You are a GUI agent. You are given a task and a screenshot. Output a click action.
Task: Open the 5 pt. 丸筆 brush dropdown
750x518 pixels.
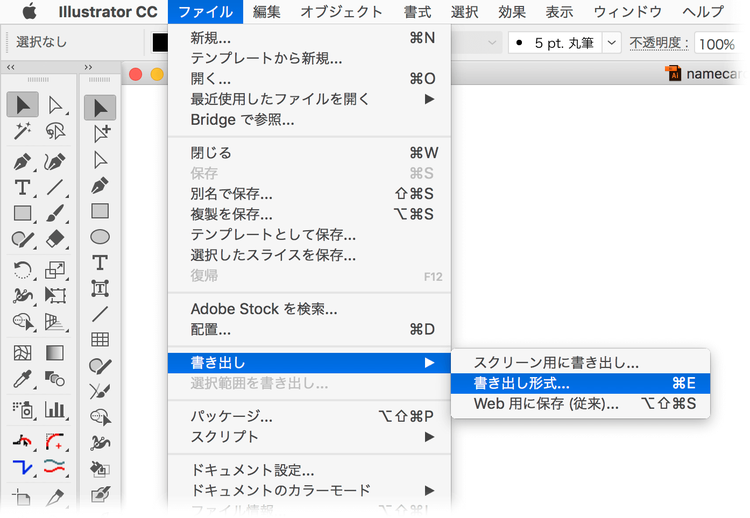point(612,43)
